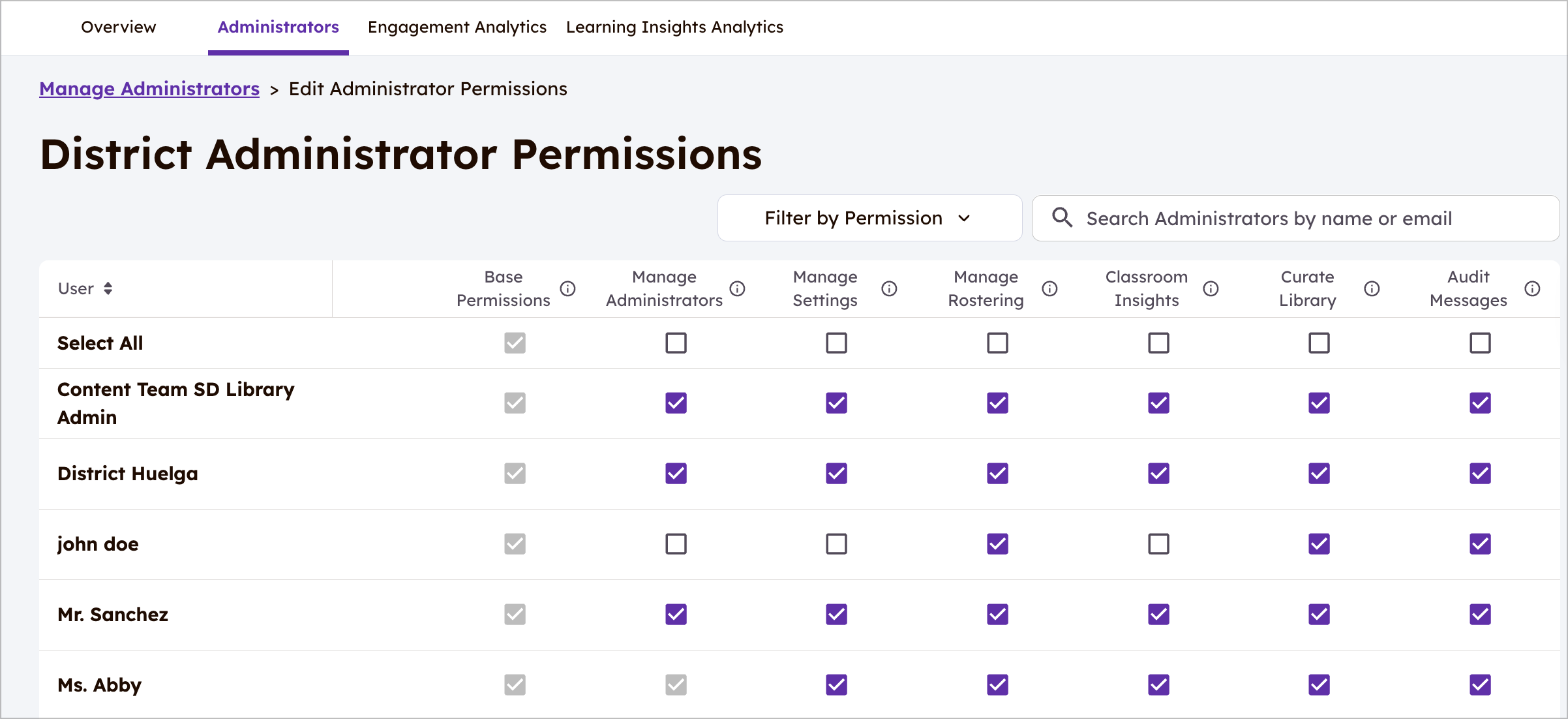Check Select All for Classroom Insights
1568x719 pixels.
pyautogui.click(x=1158, y=343)
